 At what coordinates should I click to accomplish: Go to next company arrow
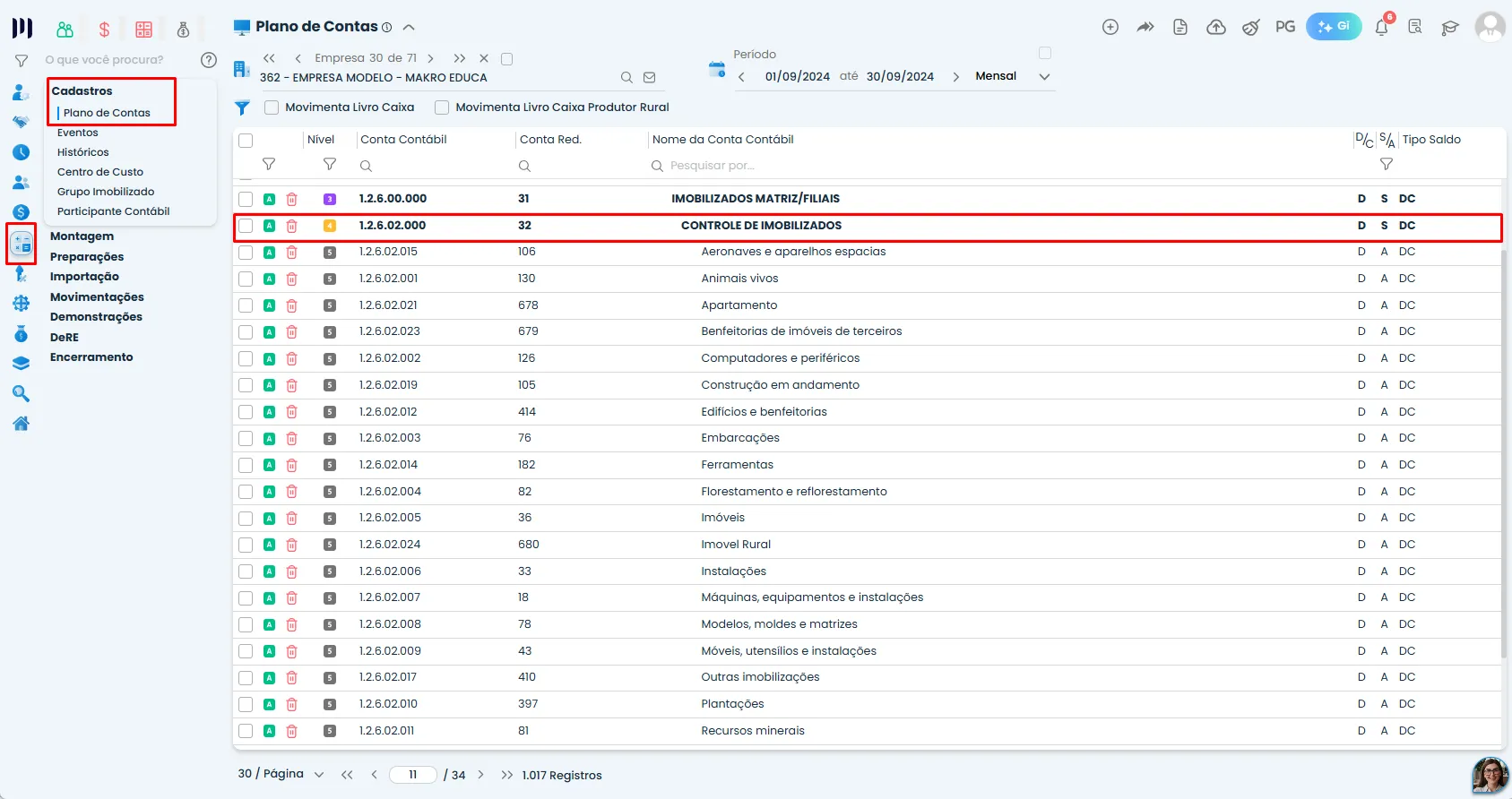pos(431,58)
